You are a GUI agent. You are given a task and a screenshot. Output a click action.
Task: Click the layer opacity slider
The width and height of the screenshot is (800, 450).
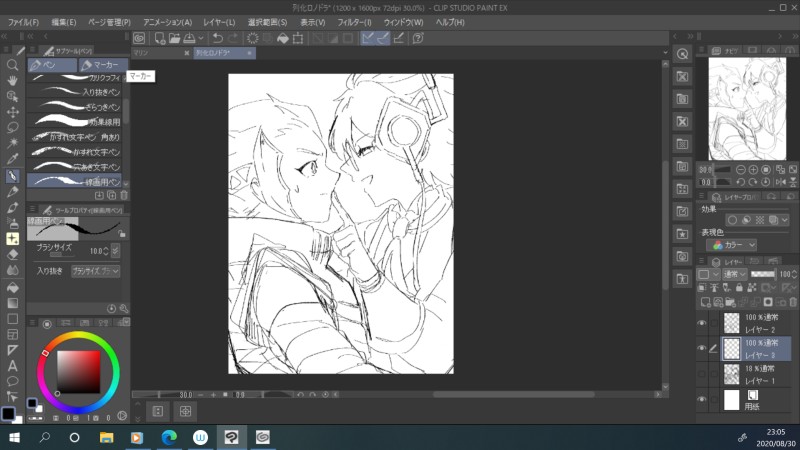coord(763,274)
